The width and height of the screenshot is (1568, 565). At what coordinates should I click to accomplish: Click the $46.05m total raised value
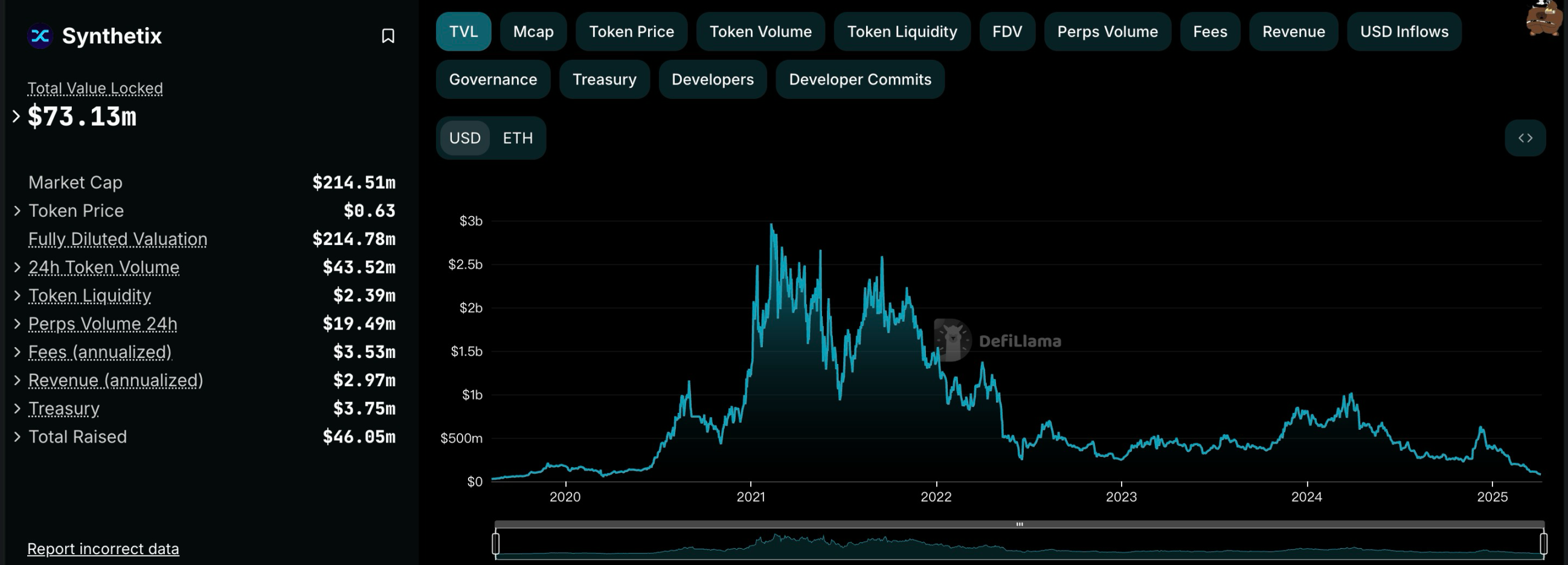tap(359, 437)
